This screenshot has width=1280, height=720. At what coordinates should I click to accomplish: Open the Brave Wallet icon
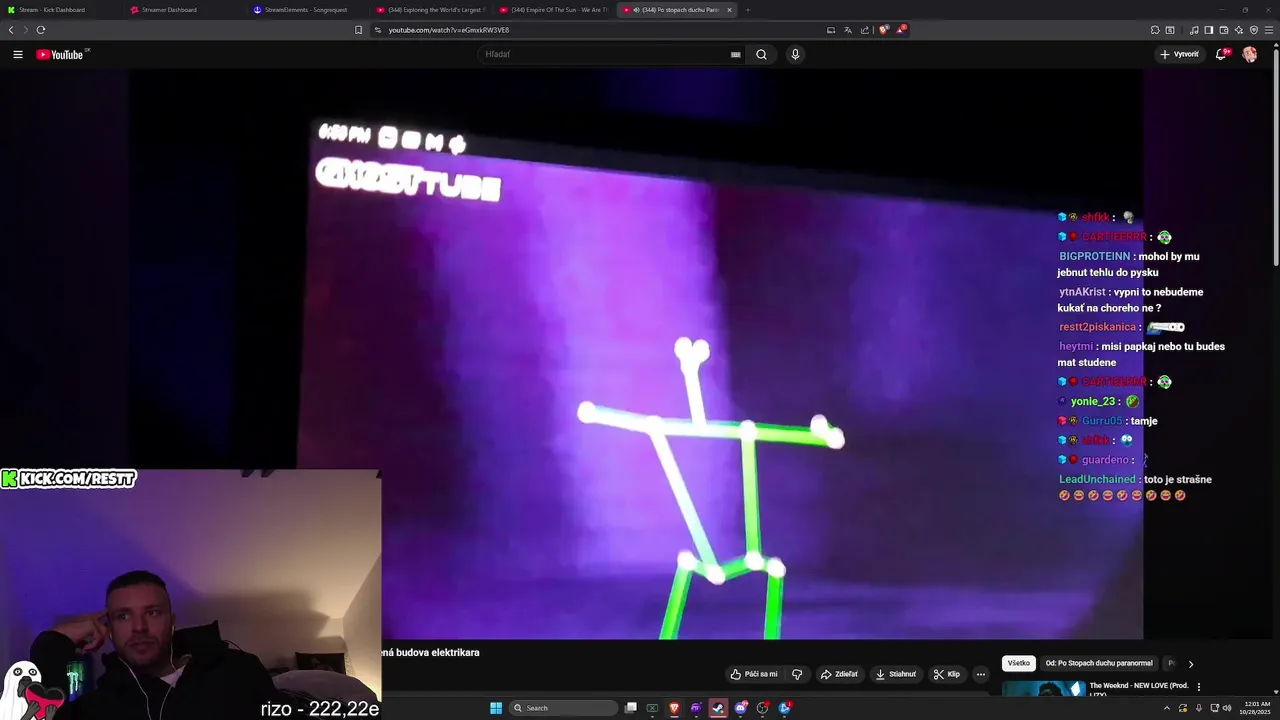click(1224, 30)
